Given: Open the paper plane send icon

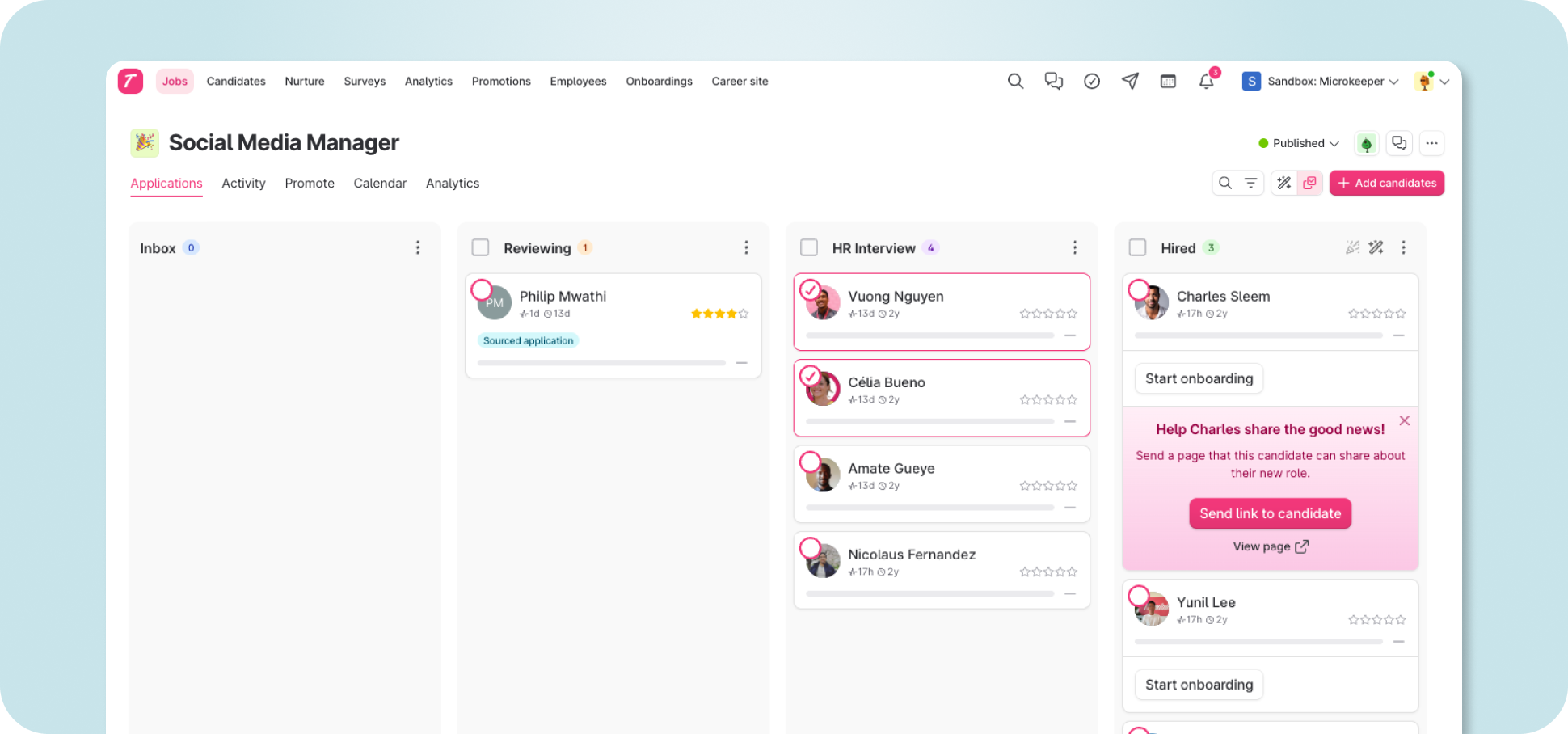Looking at the screenshot, I should click(1130, 81).
